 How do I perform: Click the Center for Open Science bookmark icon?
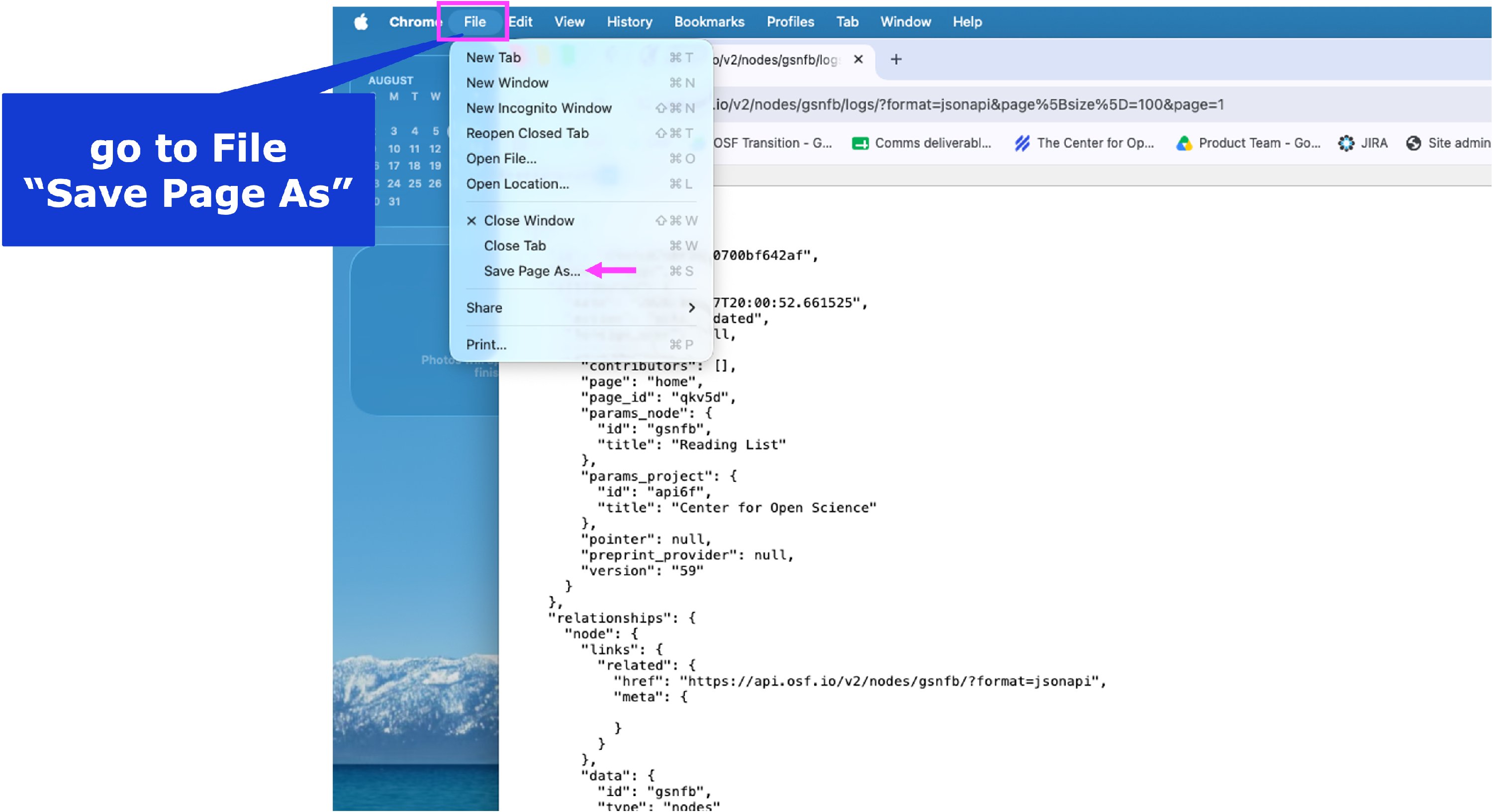click(x=1023, y=144)
